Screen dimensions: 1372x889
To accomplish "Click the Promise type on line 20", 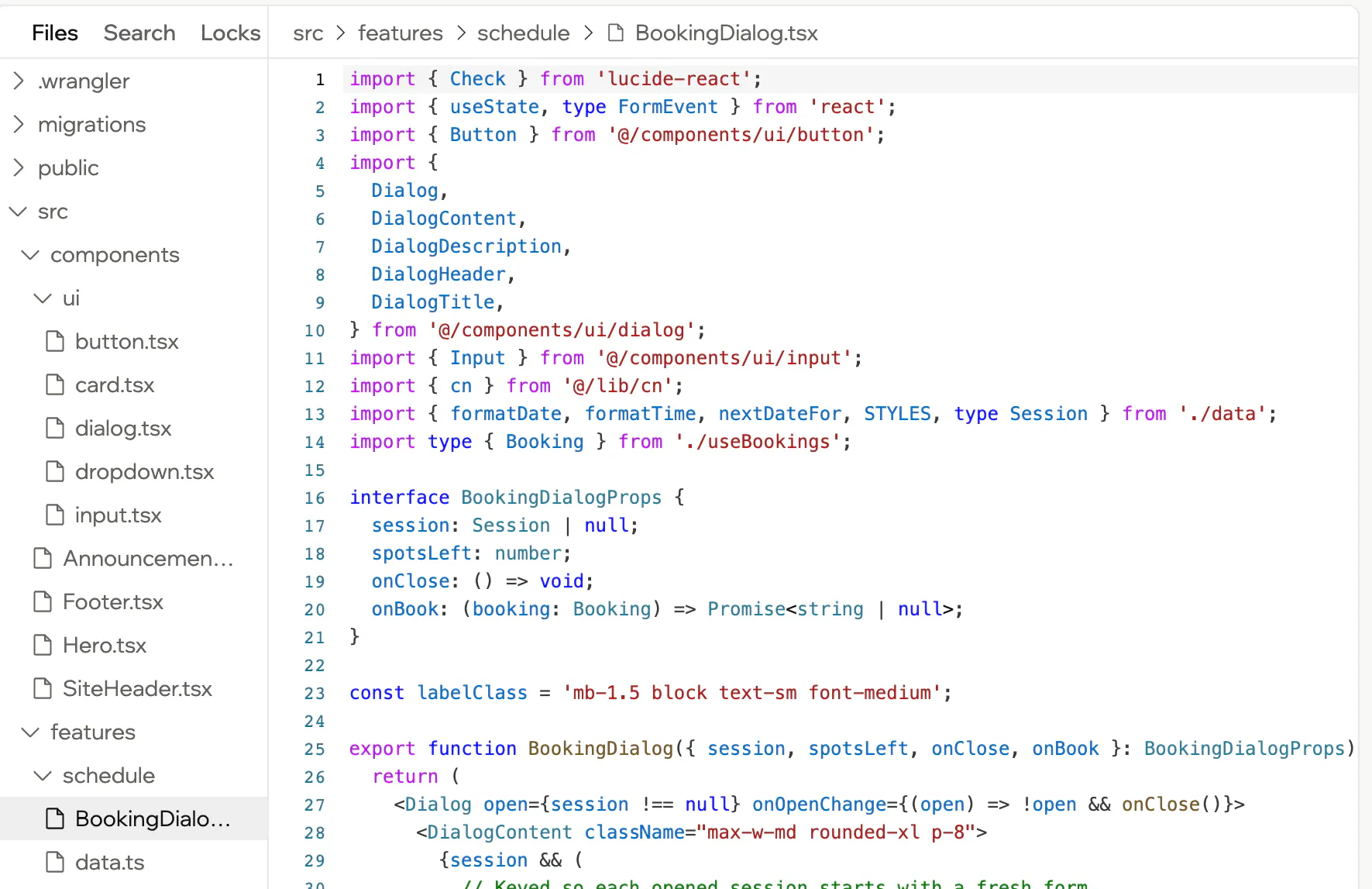I will click(746, 609).
